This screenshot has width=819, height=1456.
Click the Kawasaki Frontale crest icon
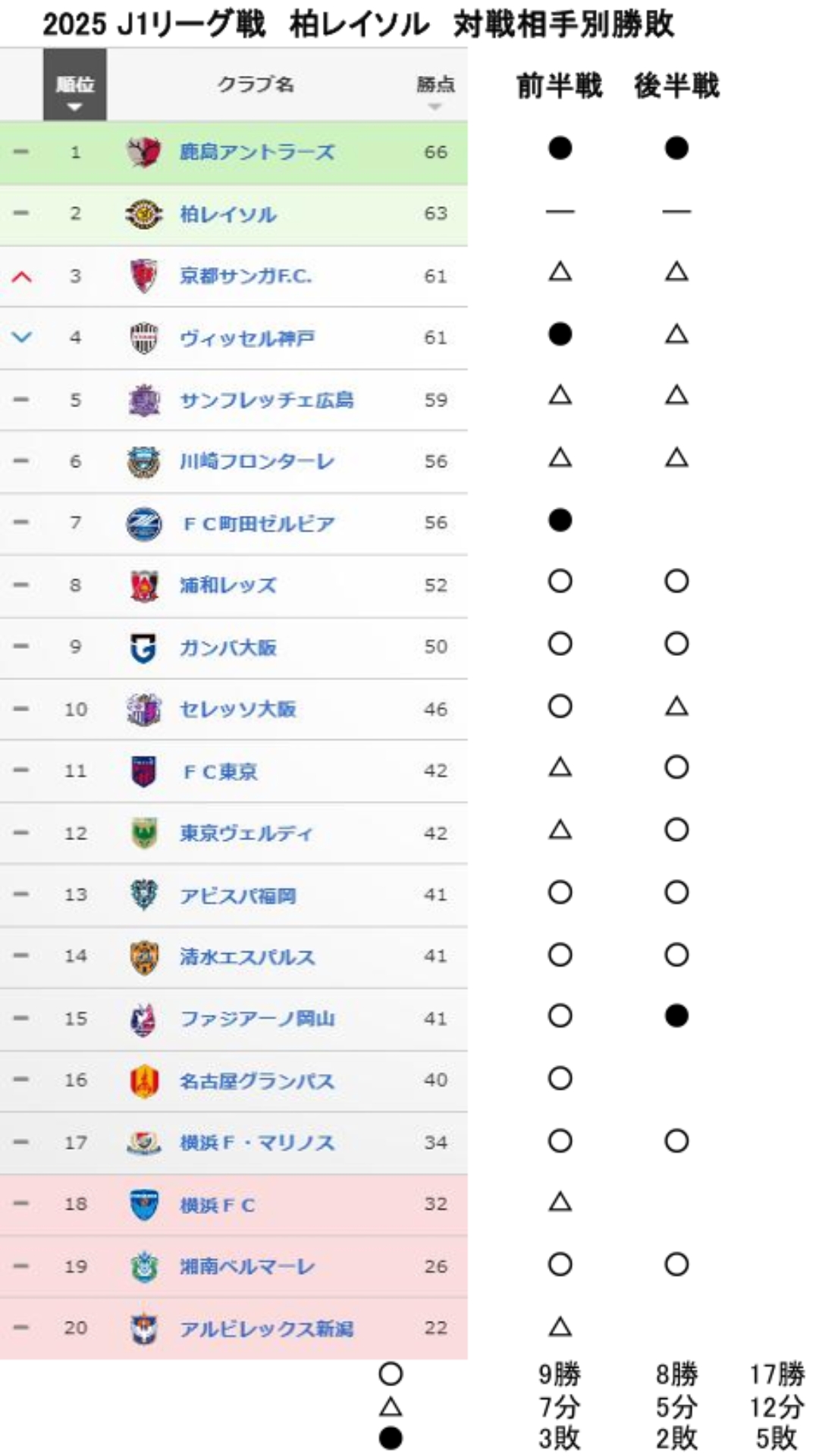click(143, 462)
